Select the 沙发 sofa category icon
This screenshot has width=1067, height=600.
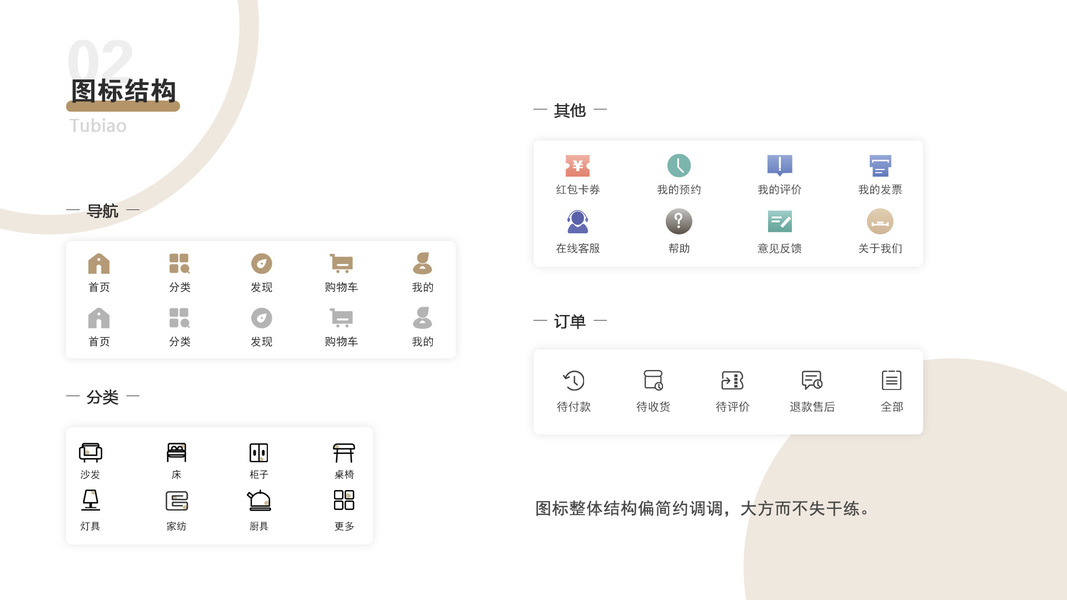pos(91,452)
